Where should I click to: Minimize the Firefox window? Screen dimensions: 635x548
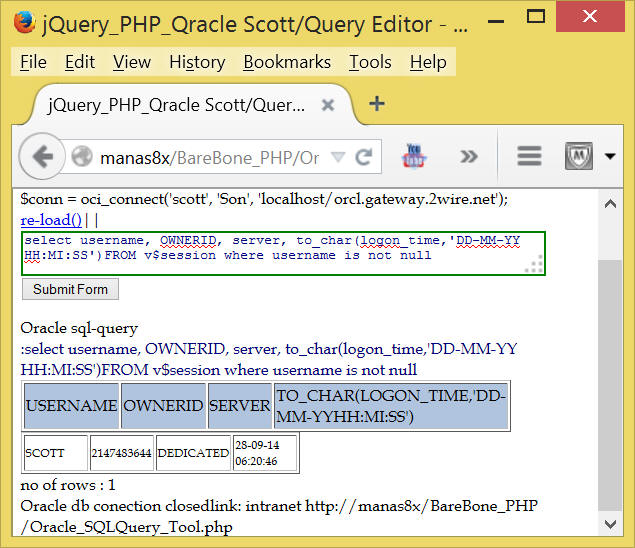[496, 21]
